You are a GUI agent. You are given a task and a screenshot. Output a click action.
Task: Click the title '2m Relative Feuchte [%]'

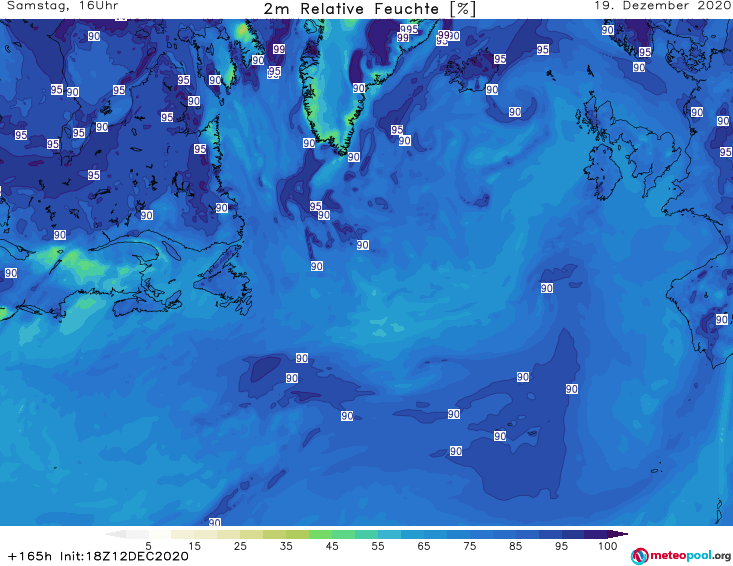[369, 9]
